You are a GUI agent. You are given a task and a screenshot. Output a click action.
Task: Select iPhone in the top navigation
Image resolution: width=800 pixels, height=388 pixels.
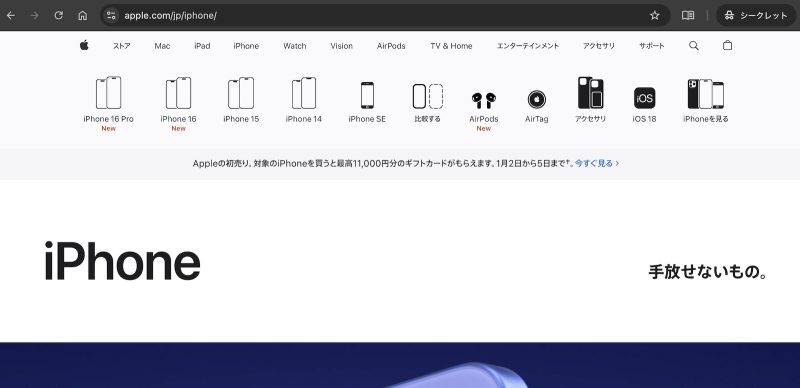click(246, 46)
